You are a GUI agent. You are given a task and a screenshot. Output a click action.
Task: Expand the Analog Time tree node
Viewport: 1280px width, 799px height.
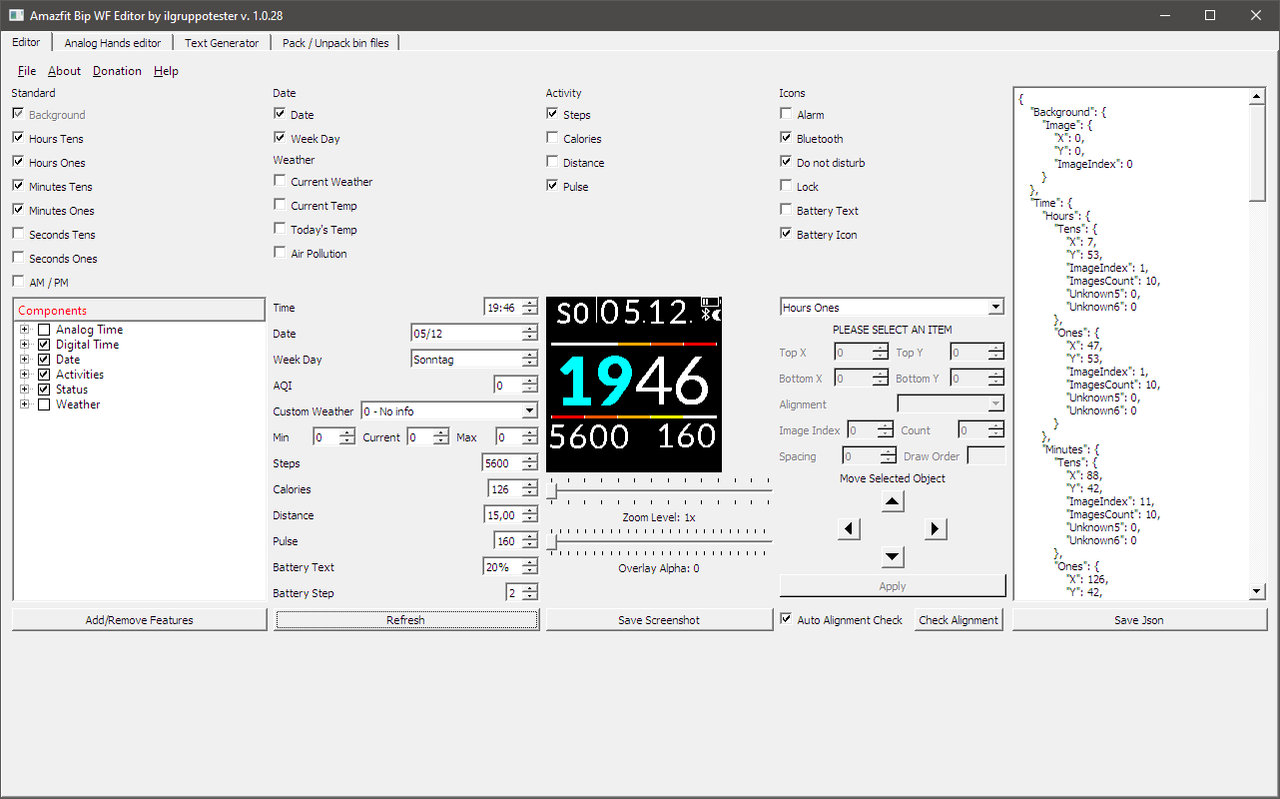tap(25, 329)
